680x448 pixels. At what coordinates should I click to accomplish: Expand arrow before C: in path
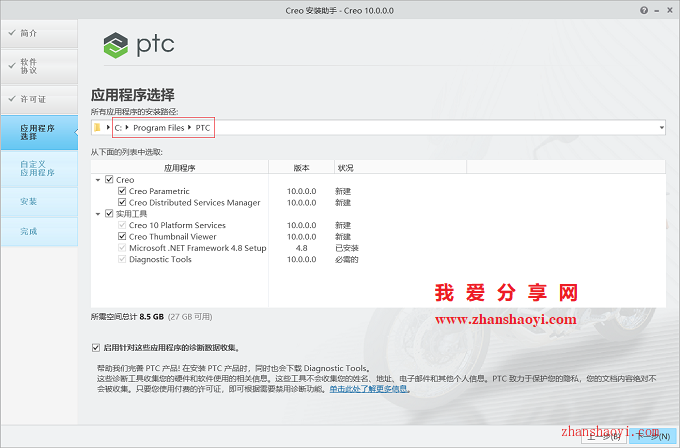pos(108,128)
